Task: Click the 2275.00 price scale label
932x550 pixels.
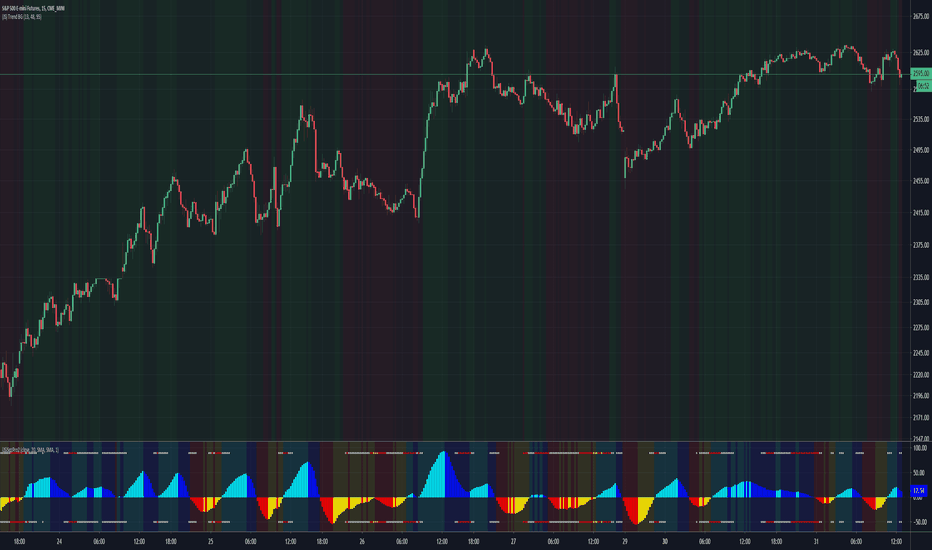Action: pos(921,328)
